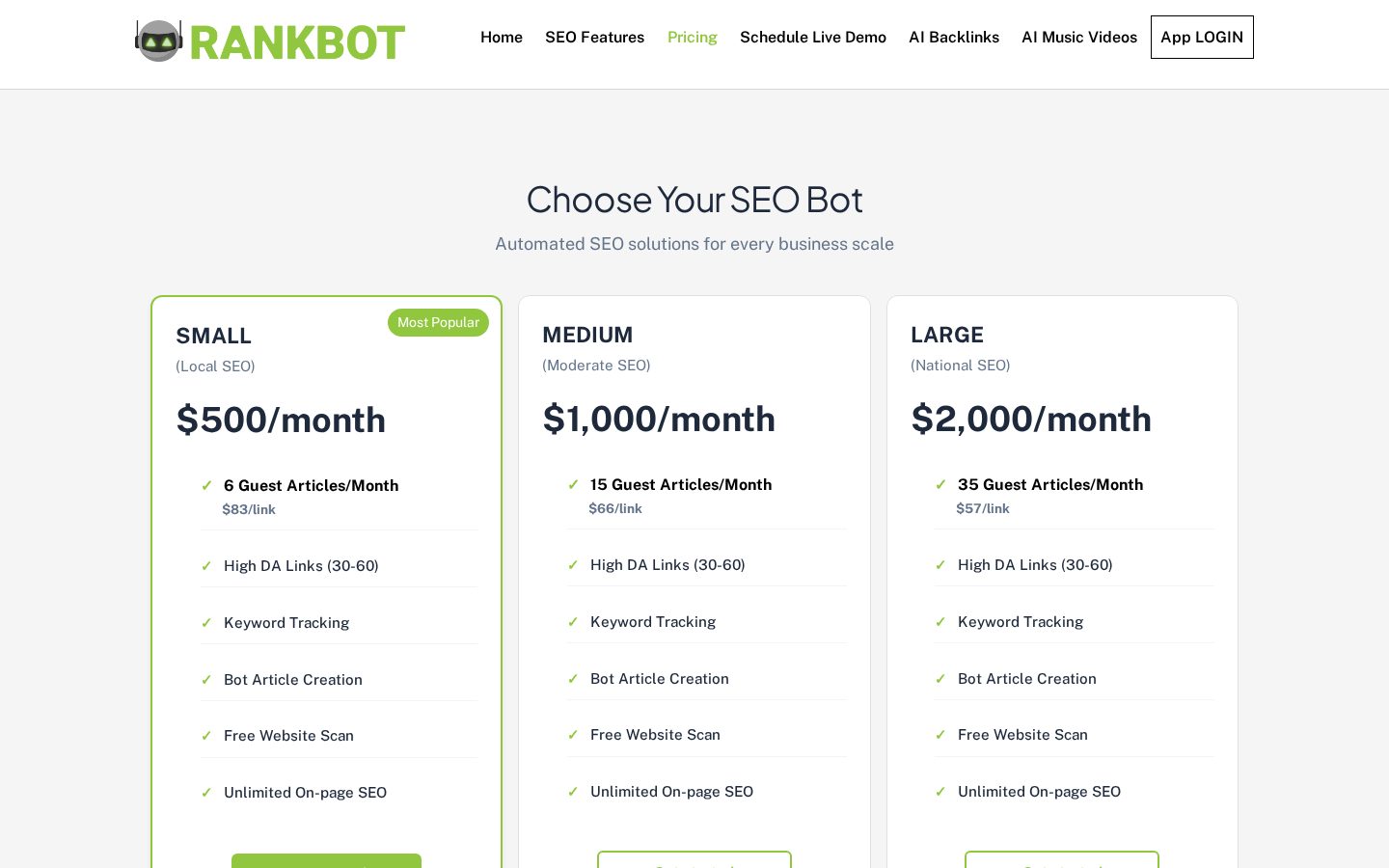Click the (National SEO) subtitle
Screen dimensions: 1389x868
(961, 366)
